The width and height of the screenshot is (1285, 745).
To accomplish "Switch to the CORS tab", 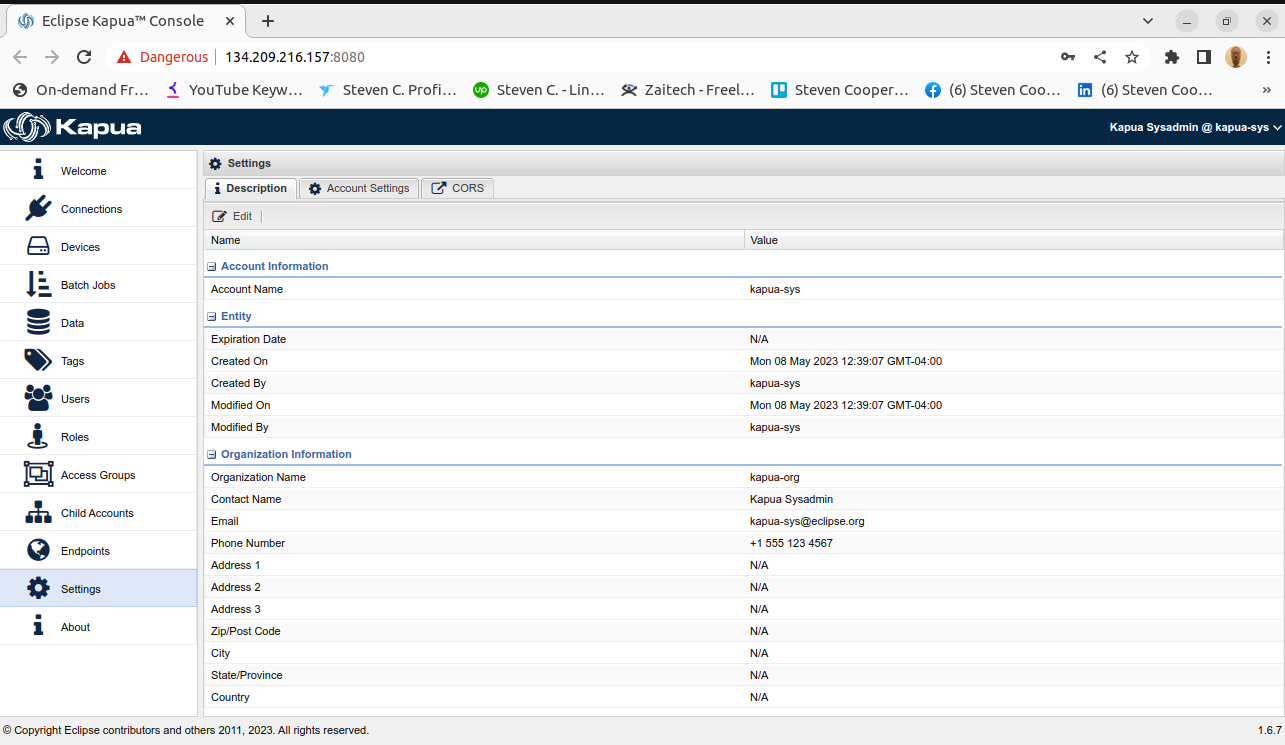I will 458,188.
